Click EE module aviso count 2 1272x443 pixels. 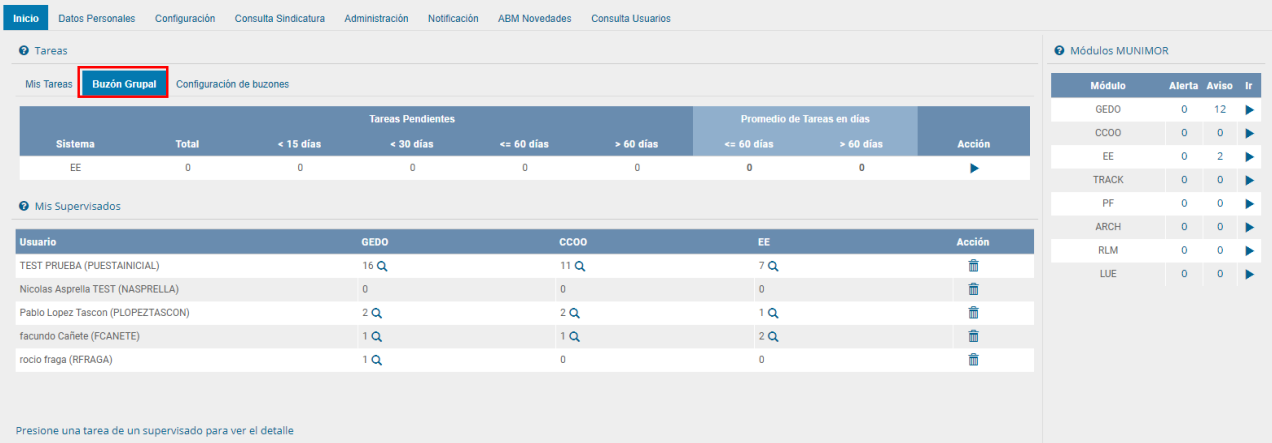click(x=1219, y=156)
